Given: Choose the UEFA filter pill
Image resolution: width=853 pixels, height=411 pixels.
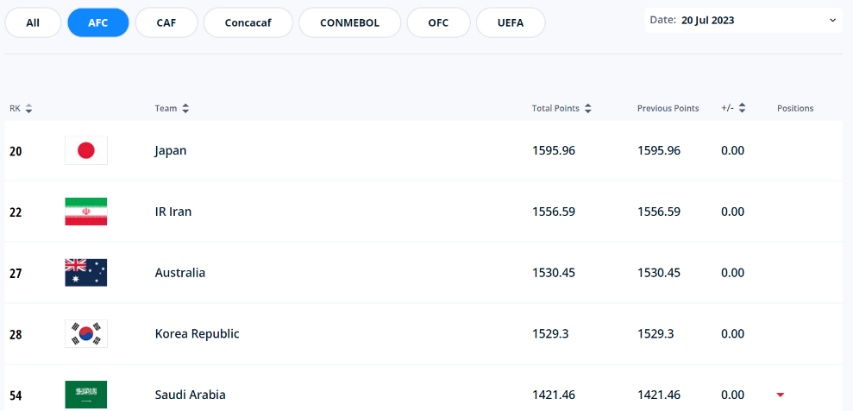Looking at the screenshot, I should point(510,23).
